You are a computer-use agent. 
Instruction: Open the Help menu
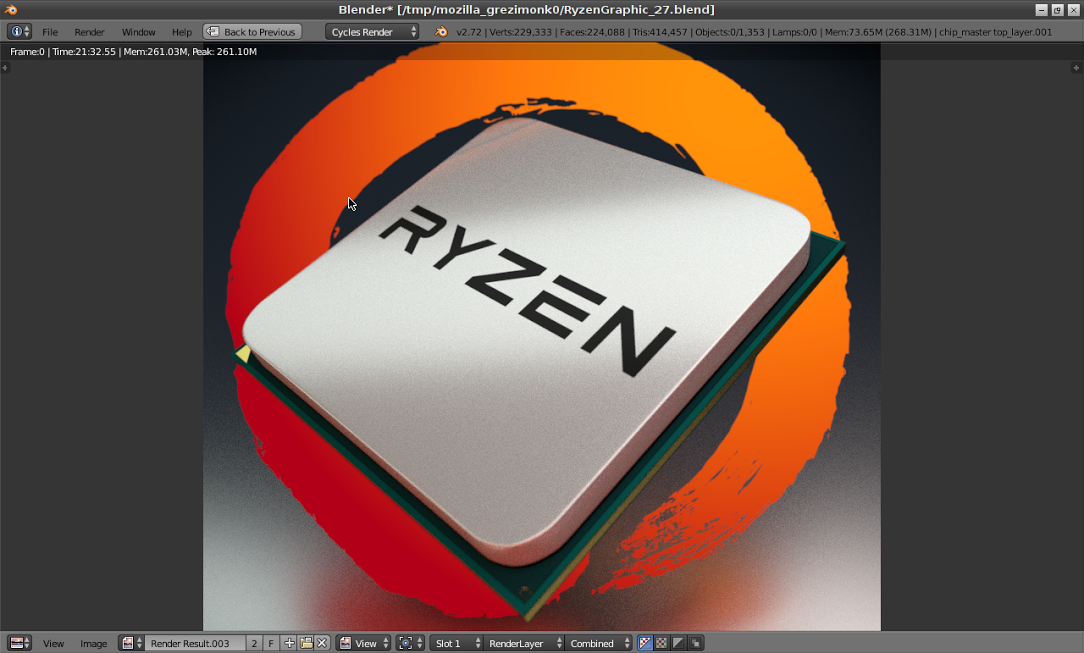pyautogui.click(x=182, y=32)
